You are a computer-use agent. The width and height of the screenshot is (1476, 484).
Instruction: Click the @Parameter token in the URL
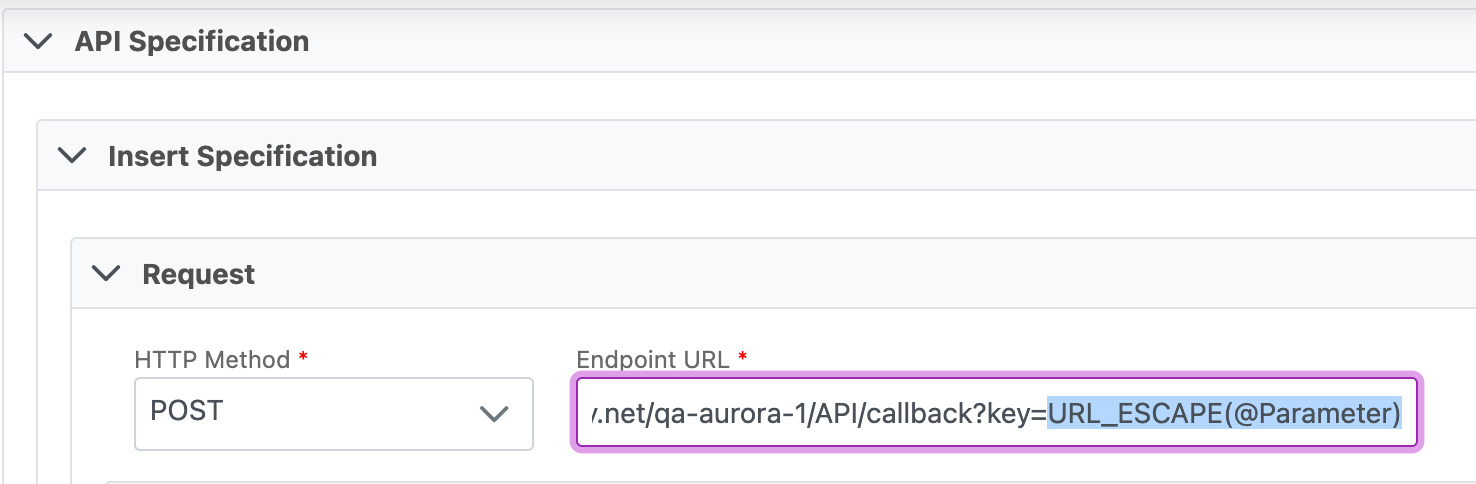point(1310,412)
